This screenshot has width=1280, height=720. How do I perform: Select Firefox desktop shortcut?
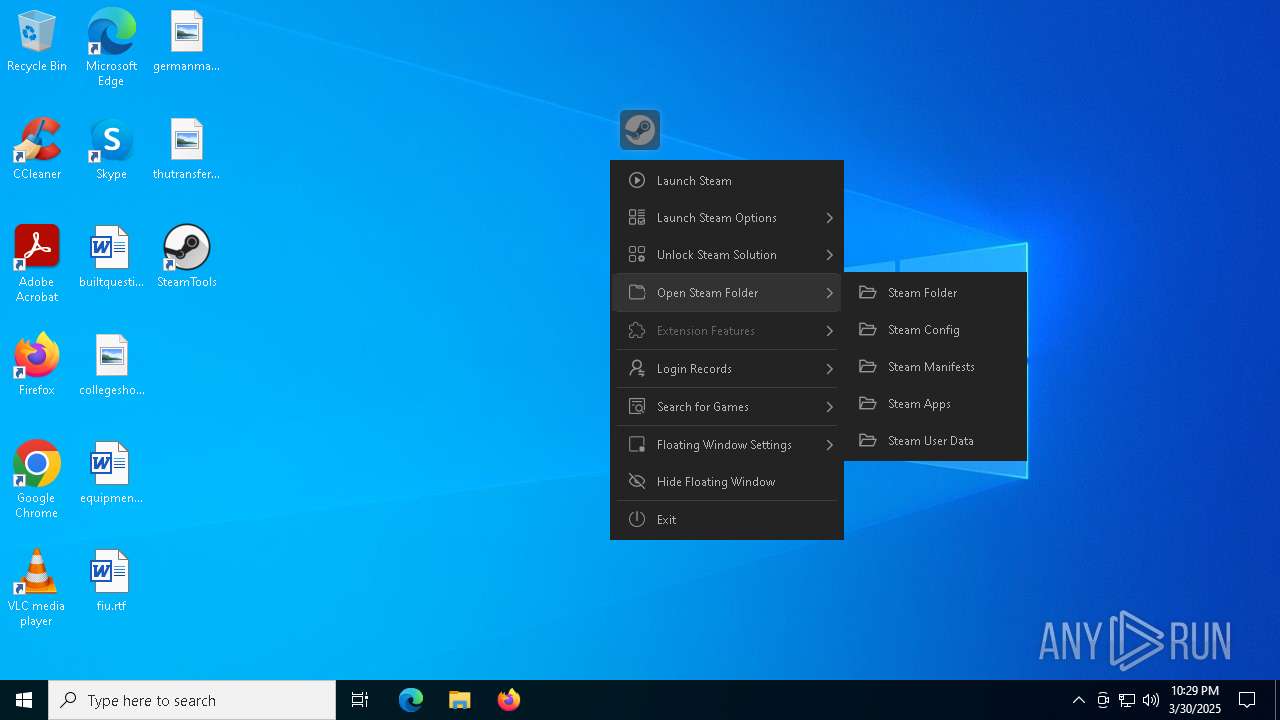(37, 365)
